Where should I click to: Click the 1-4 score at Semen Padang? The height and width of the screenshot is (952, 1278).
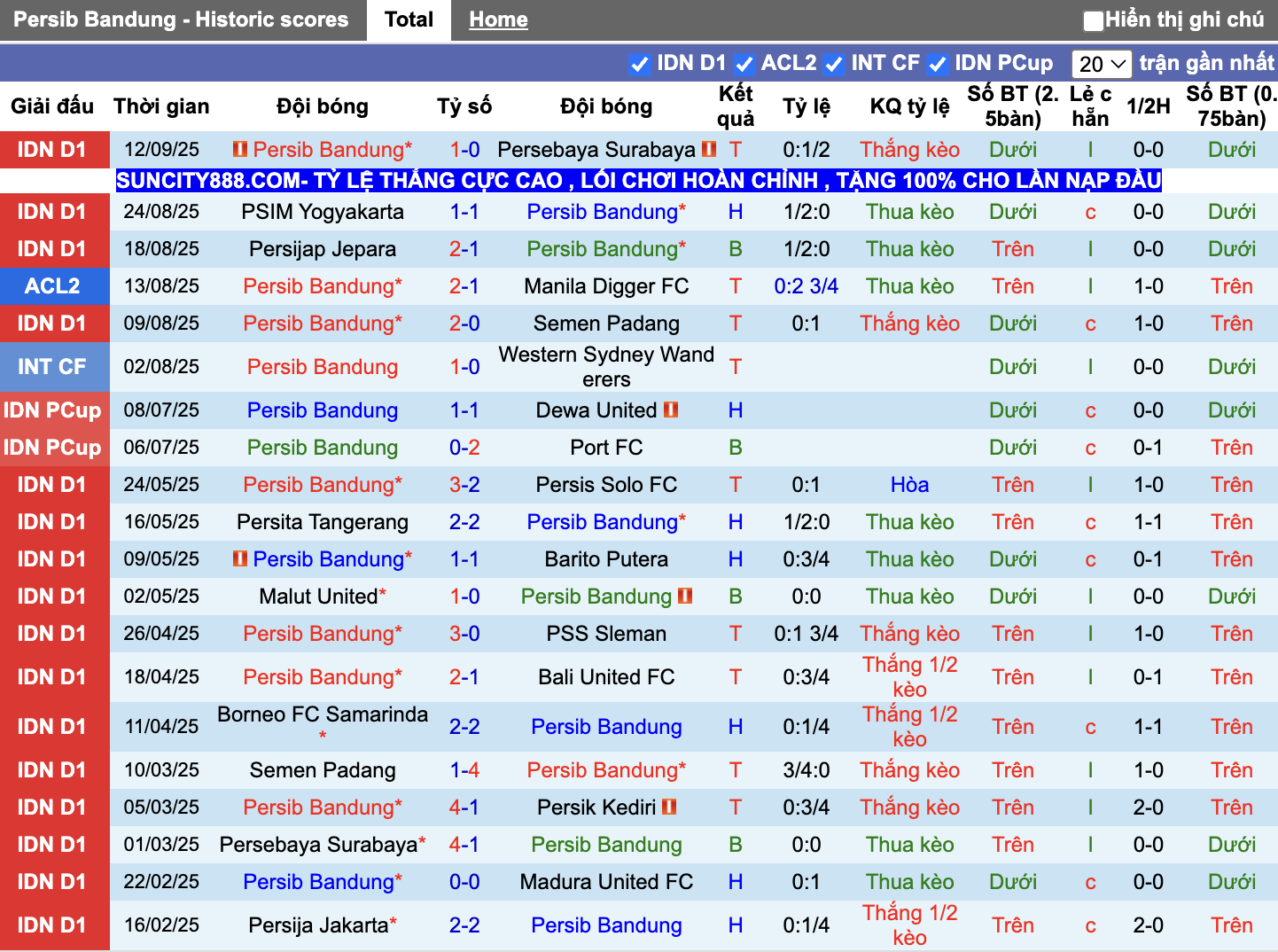coord(464,770)
